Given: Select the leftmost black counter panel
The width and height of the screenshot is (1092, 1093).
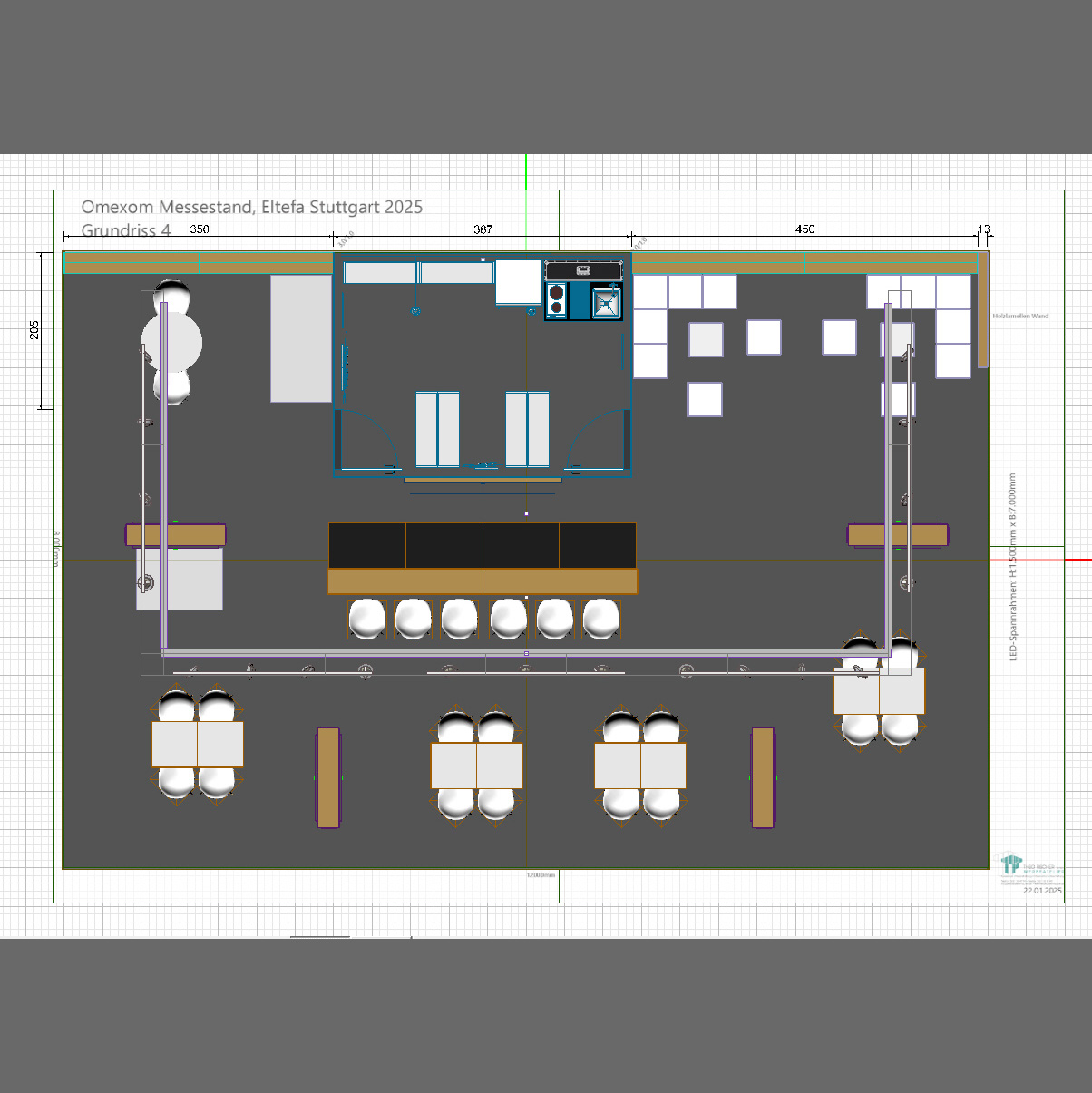Looking at the screenshot, I should 367,545.
